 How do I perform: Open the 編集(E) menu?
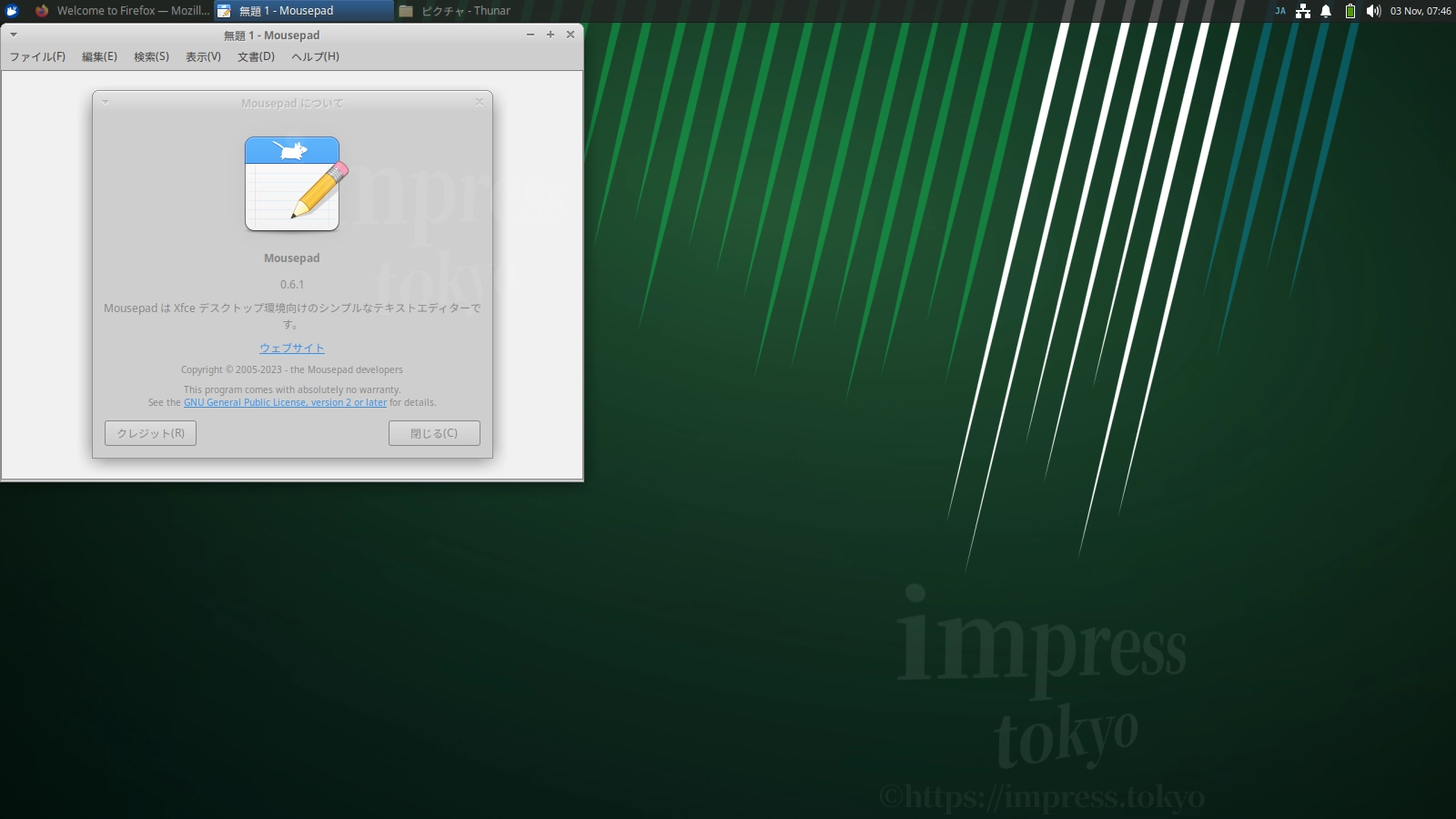click(99, 56)
